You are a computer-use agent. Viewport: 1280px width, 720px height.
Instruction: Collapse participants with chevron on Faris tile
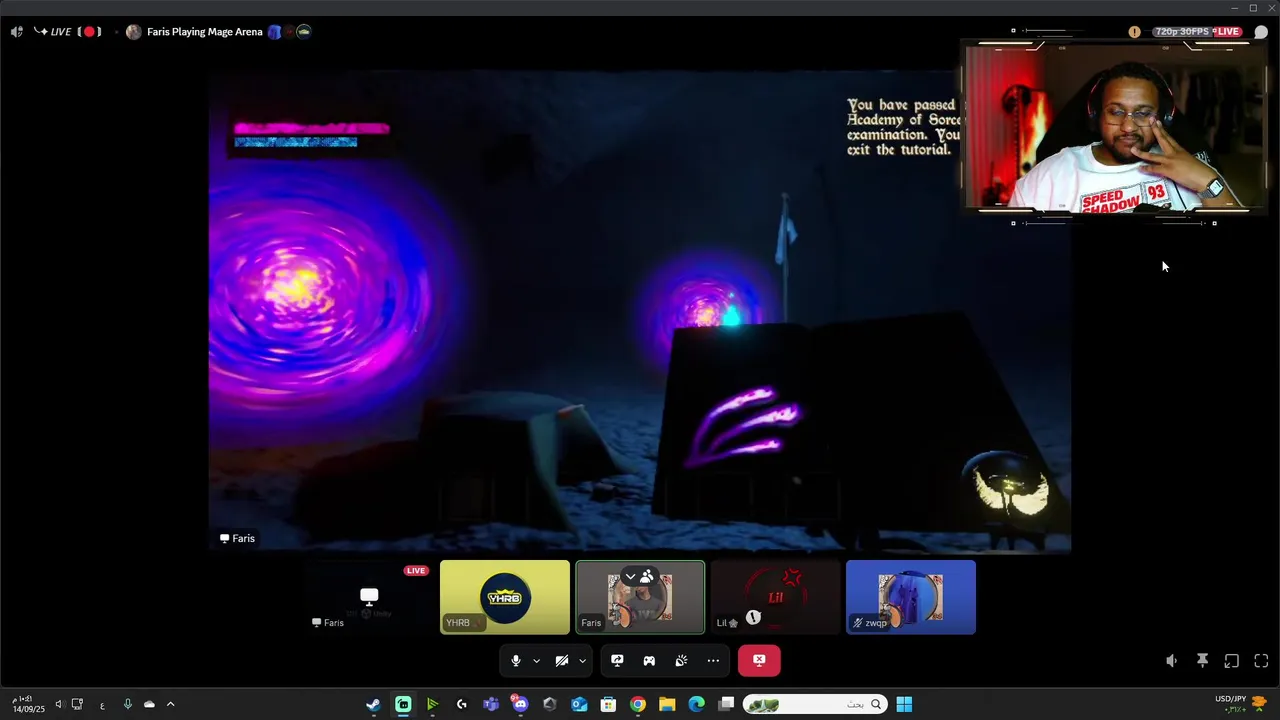click(x=630, y=577)
